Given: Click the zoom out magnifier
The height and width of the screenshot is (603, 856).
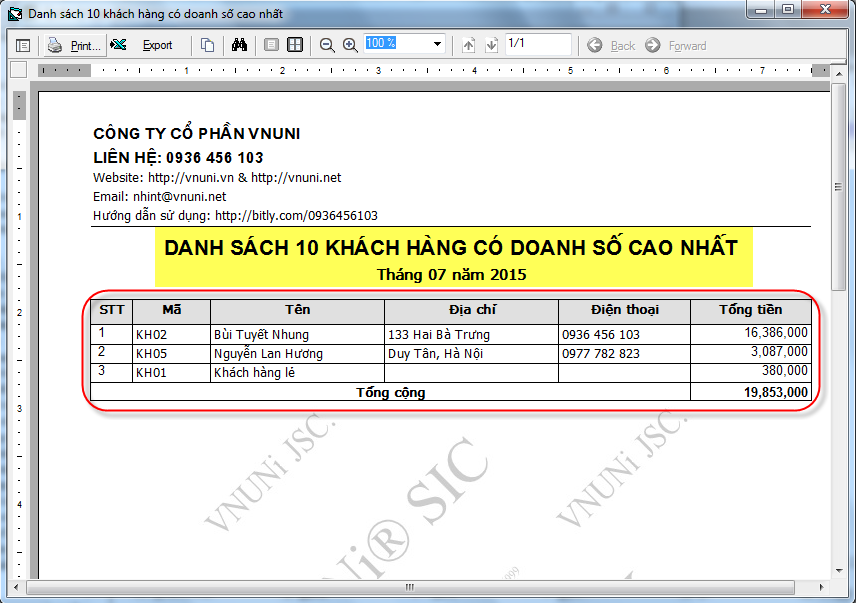Looking at the screenshot, I should click(327, 46).
